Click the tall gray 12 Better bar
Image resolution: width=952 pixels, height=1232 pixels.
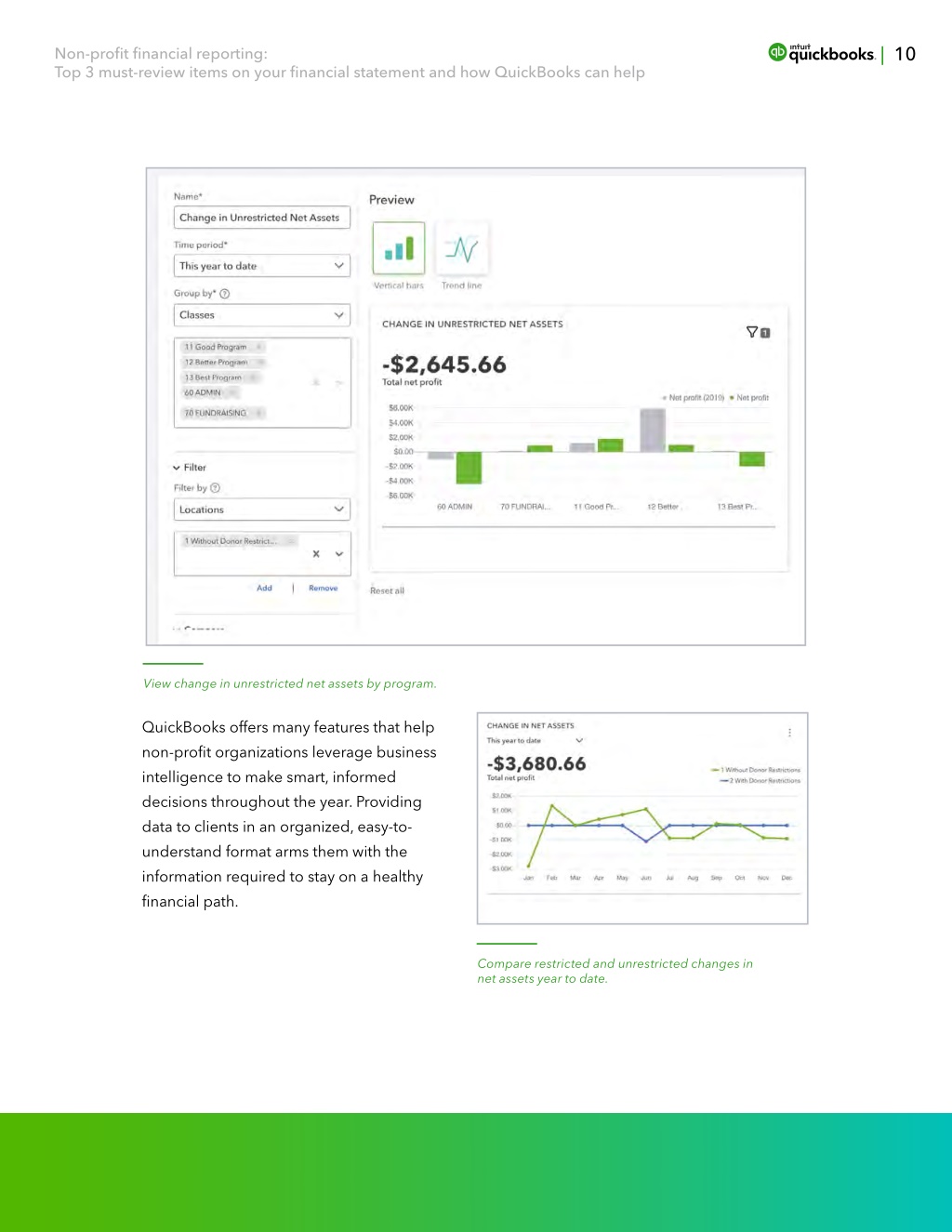coord(653,431)
